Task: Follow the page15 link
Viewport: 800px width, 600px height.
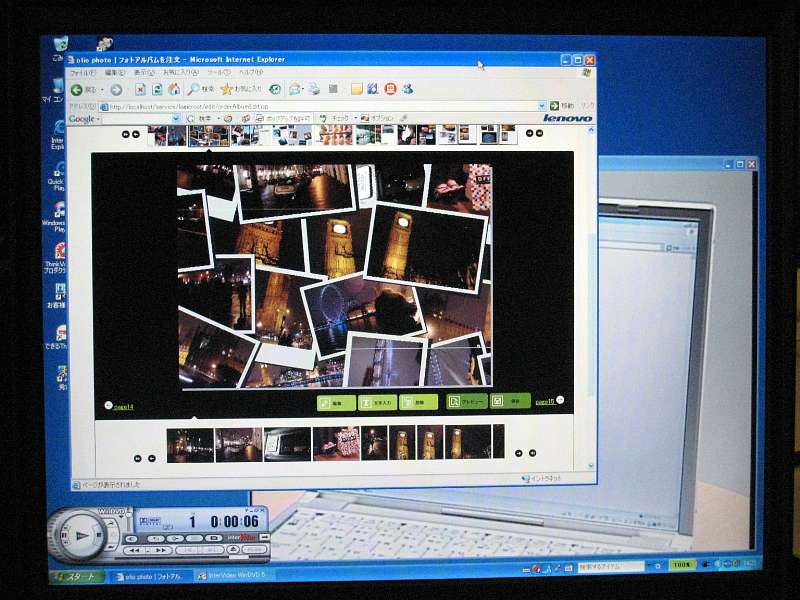Action: click(545, 402)
